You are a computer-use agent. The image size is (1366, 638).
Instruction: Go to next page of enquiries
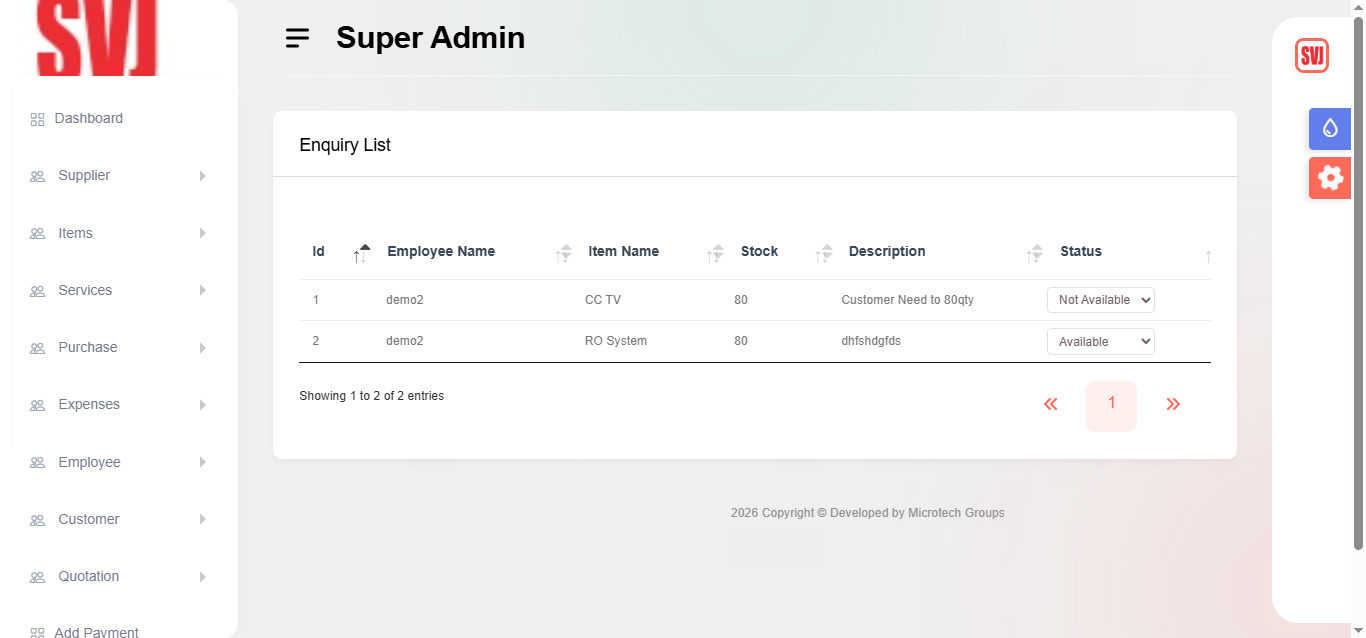point(1173,405)
